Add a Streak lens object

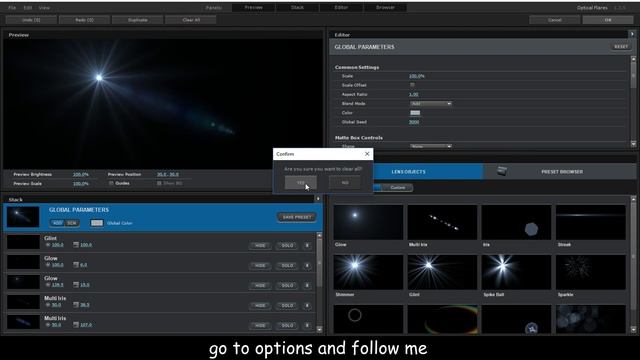click(x=591, y=222)
